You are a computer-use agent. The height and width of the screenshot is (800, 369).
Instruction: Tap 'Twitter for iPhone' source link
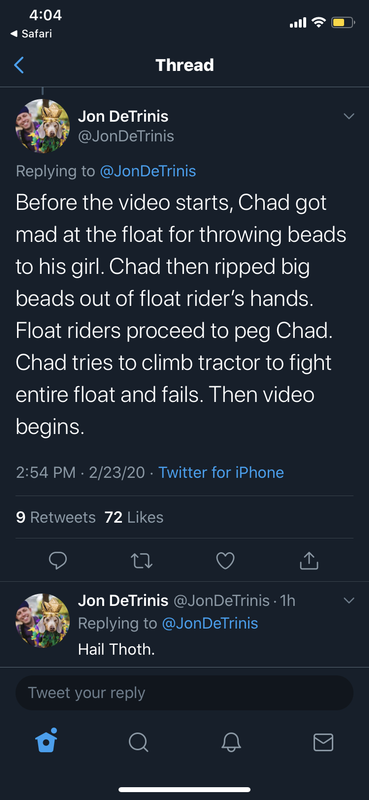[x=221, y=472]
